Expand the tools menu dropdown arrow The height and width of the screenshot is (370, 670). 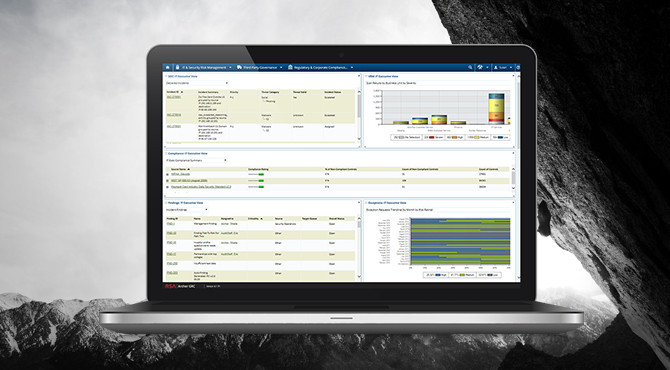tap(487, 68)
